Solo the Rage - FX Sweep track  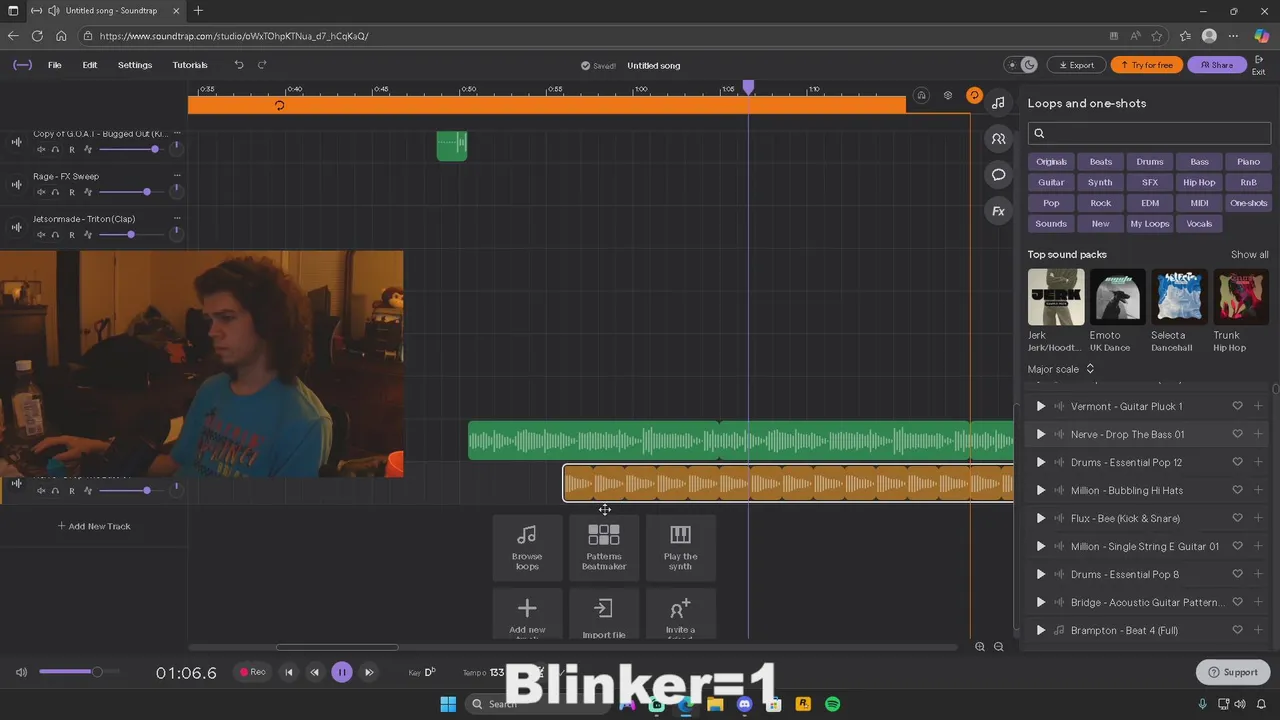click(x=56, y=192)
